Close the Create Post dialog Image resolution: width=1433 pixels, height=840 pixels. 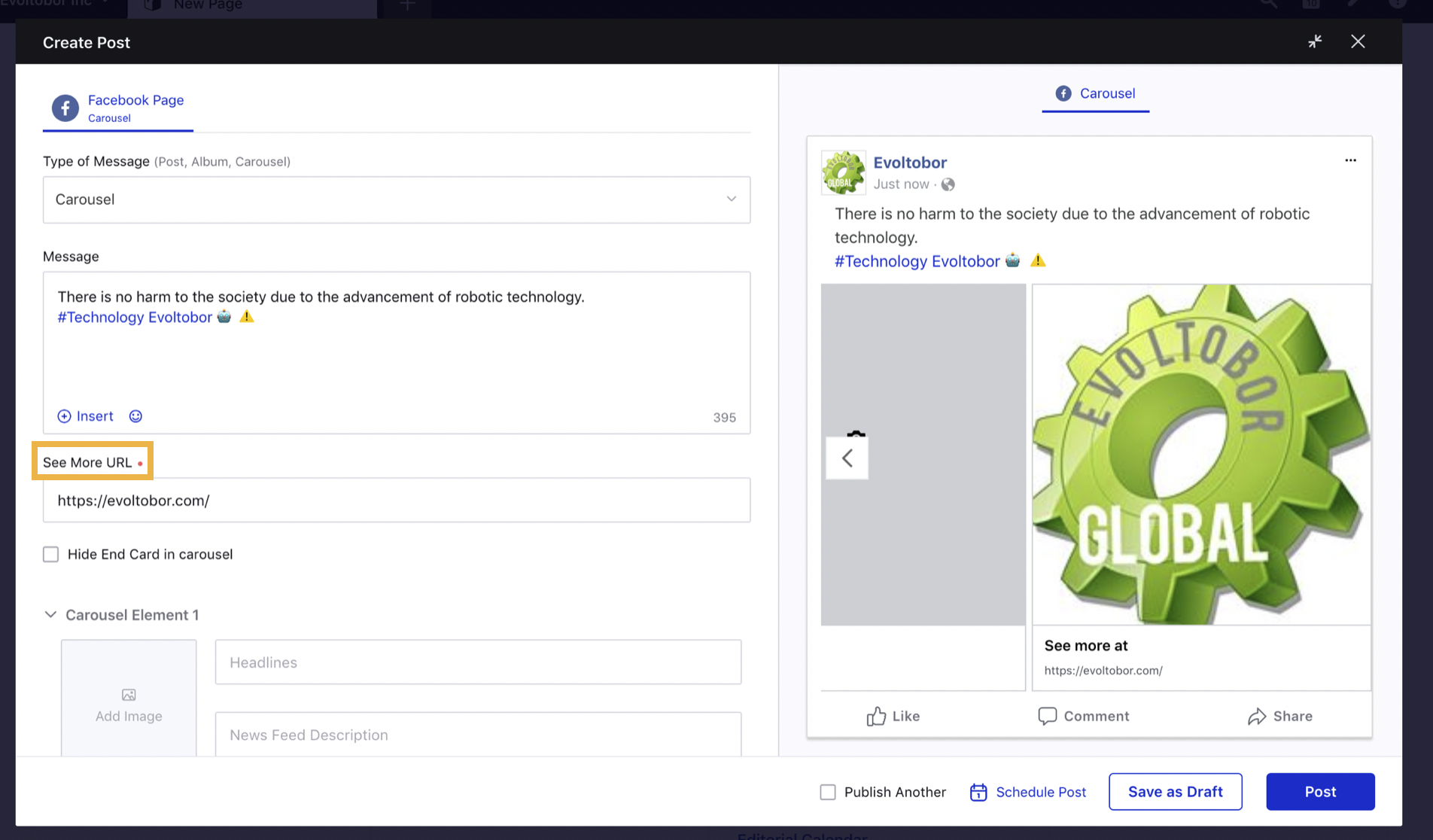coord(1358,41)
